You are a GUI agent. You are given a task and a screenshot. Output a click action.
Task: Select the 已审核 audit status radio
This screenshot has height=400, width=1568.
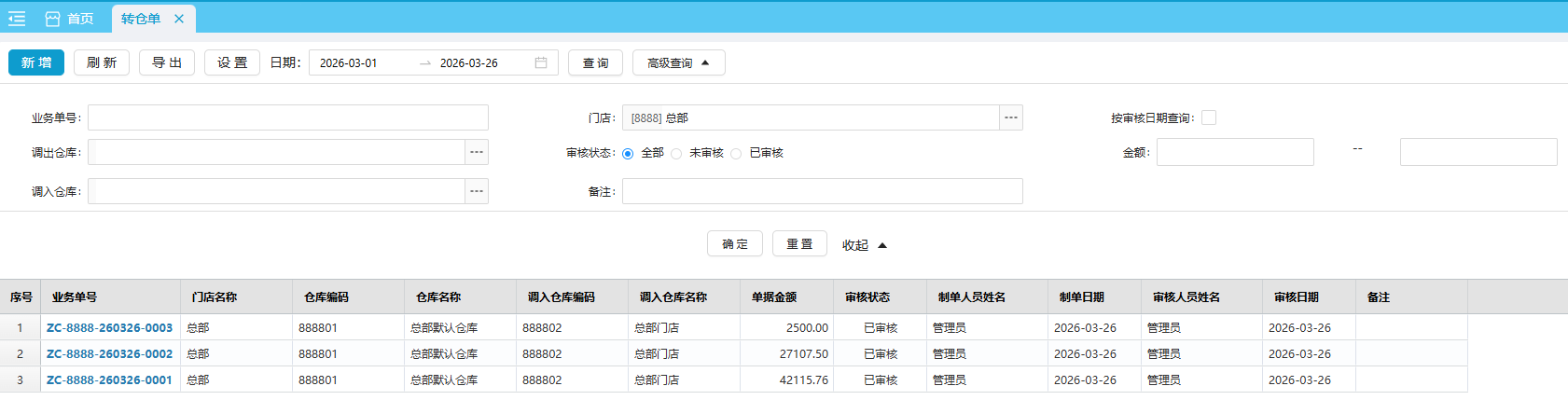coord(736,154)
